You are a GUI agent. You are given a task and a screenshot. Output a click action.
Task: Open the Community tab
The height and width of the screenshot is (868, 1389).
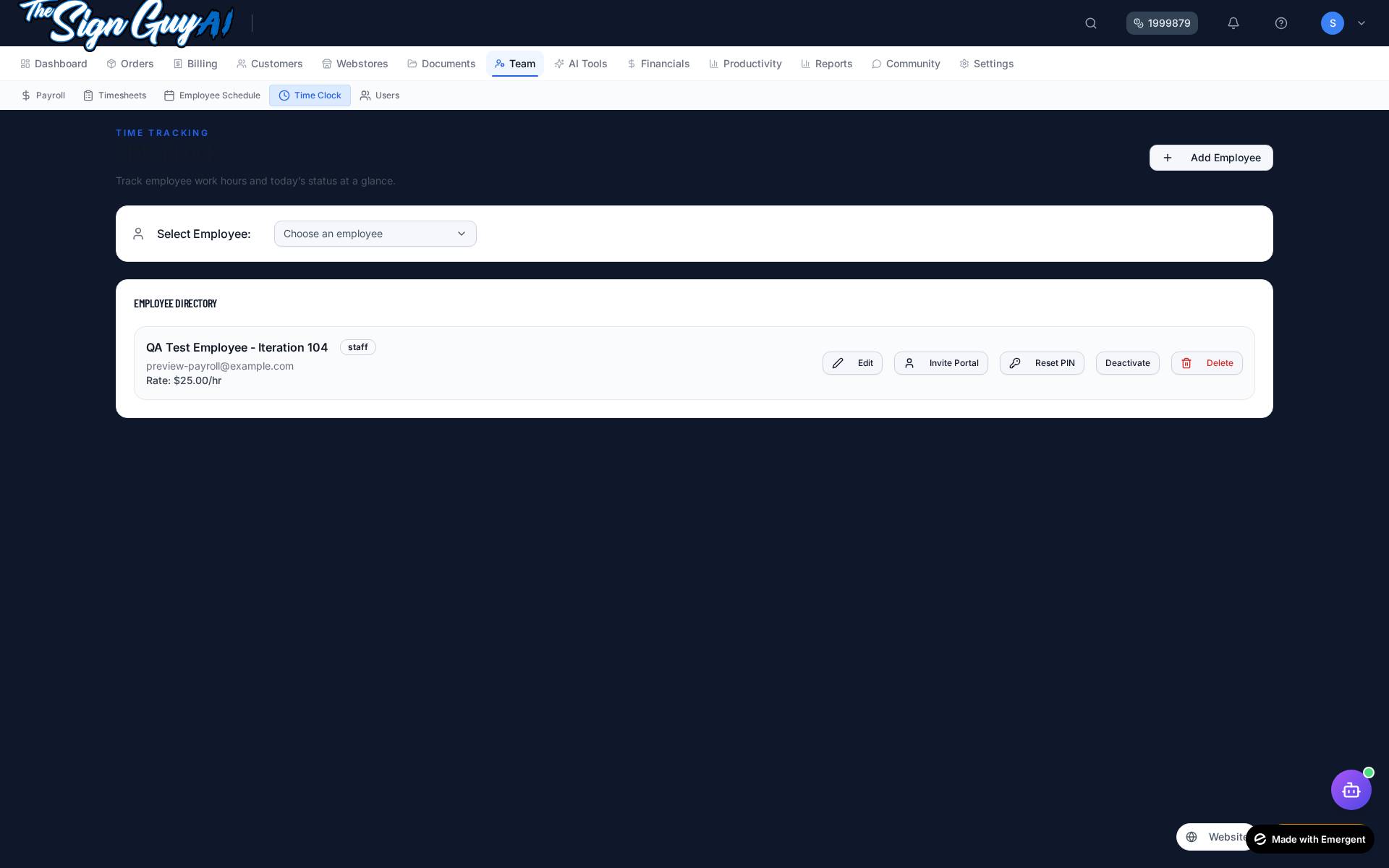click(x=906, y=64)
